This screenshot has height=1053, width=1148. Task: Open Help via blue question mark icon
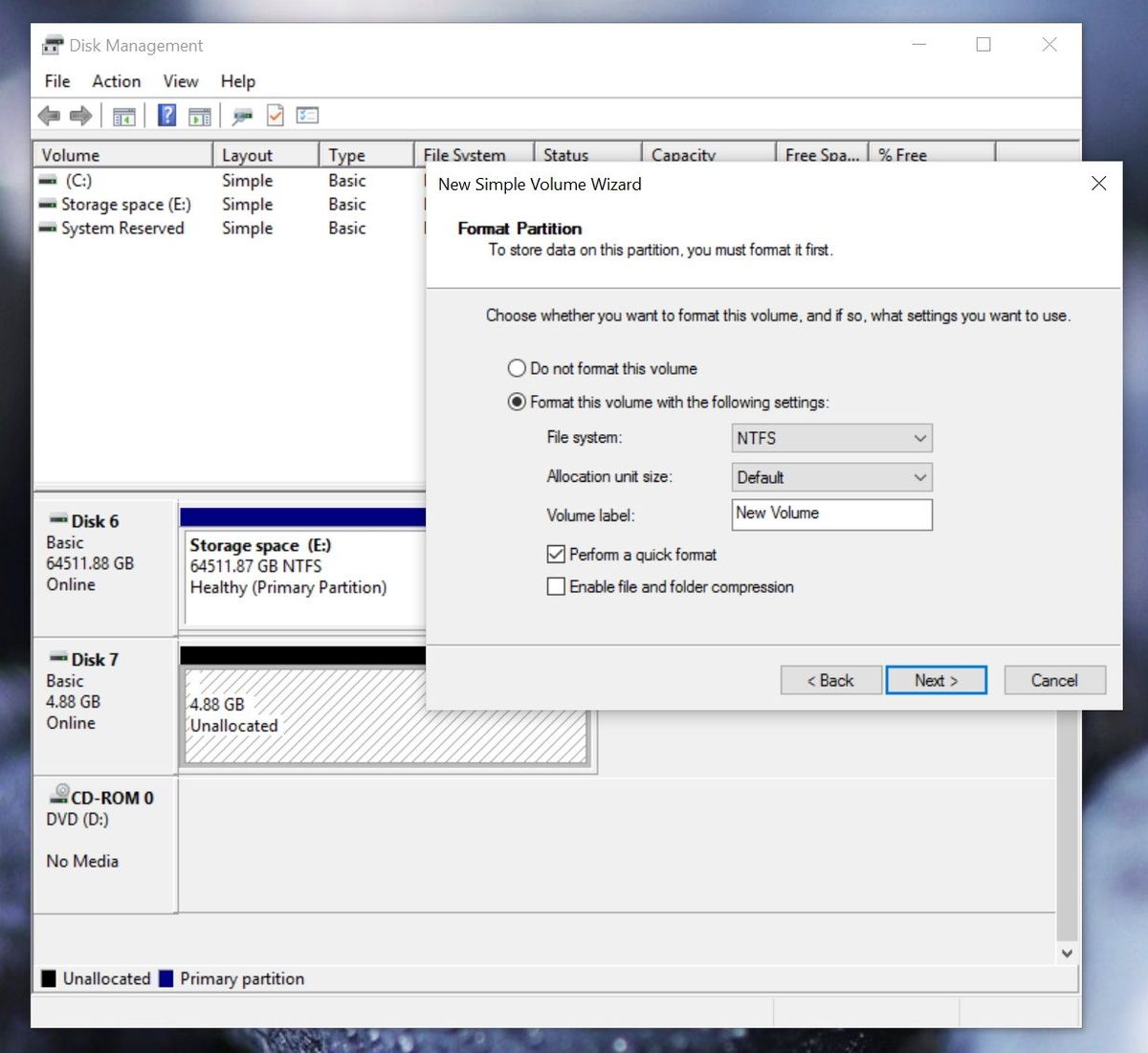point(166,116)
